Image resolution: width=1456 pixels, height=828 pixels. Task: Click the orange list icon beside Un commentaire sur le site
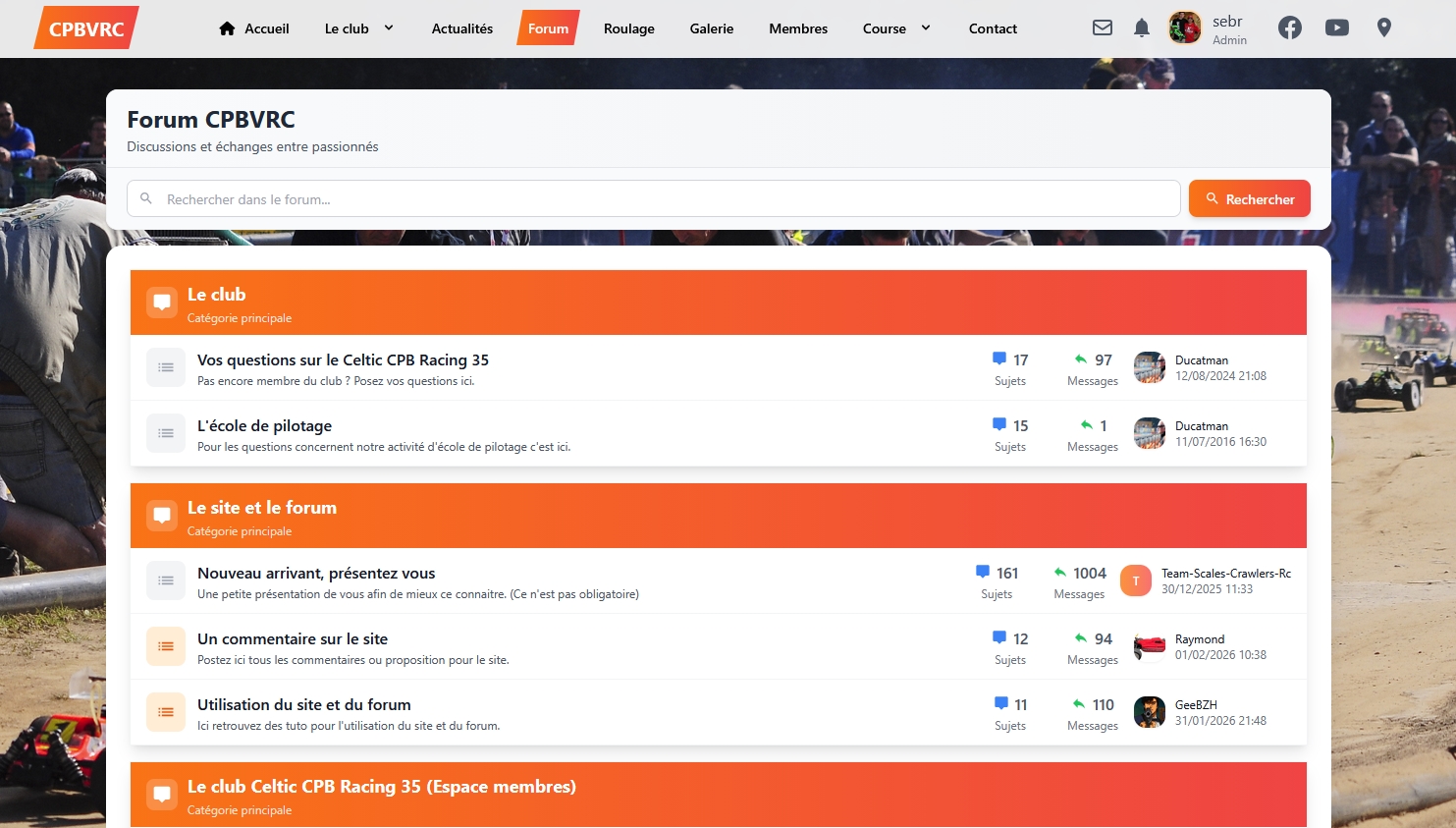pos(166,646)
